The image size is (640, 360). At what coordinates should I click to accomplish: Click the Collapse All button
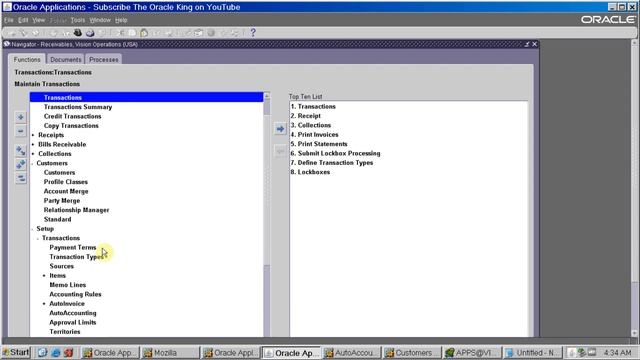coord(21,178)
